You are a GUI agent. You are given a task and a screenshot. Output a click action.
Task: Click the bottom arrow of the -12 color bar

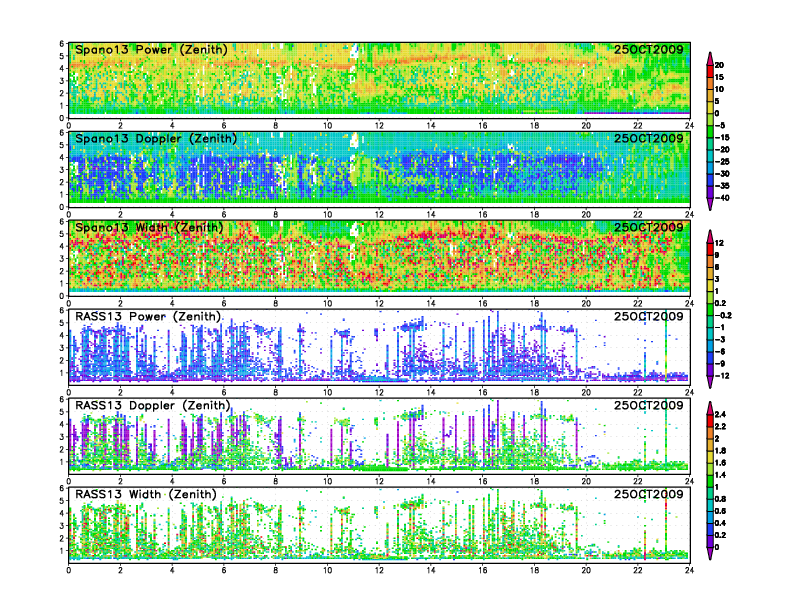tap(710, 382)
